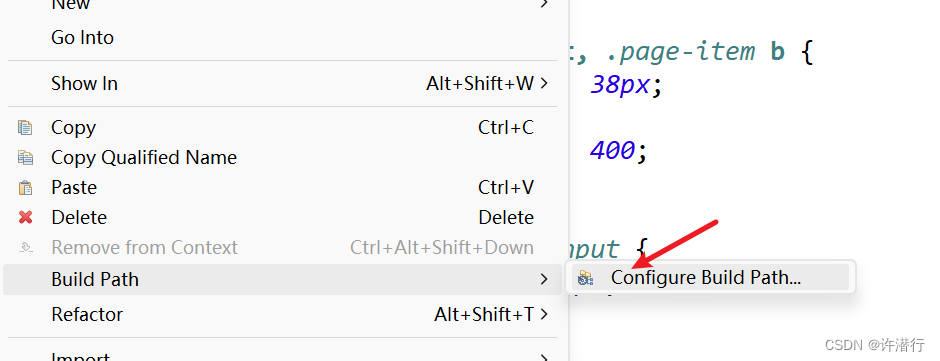940x361 pixels.
Task: Click the Paste clipboard icon
Action: tap(25, 188)
